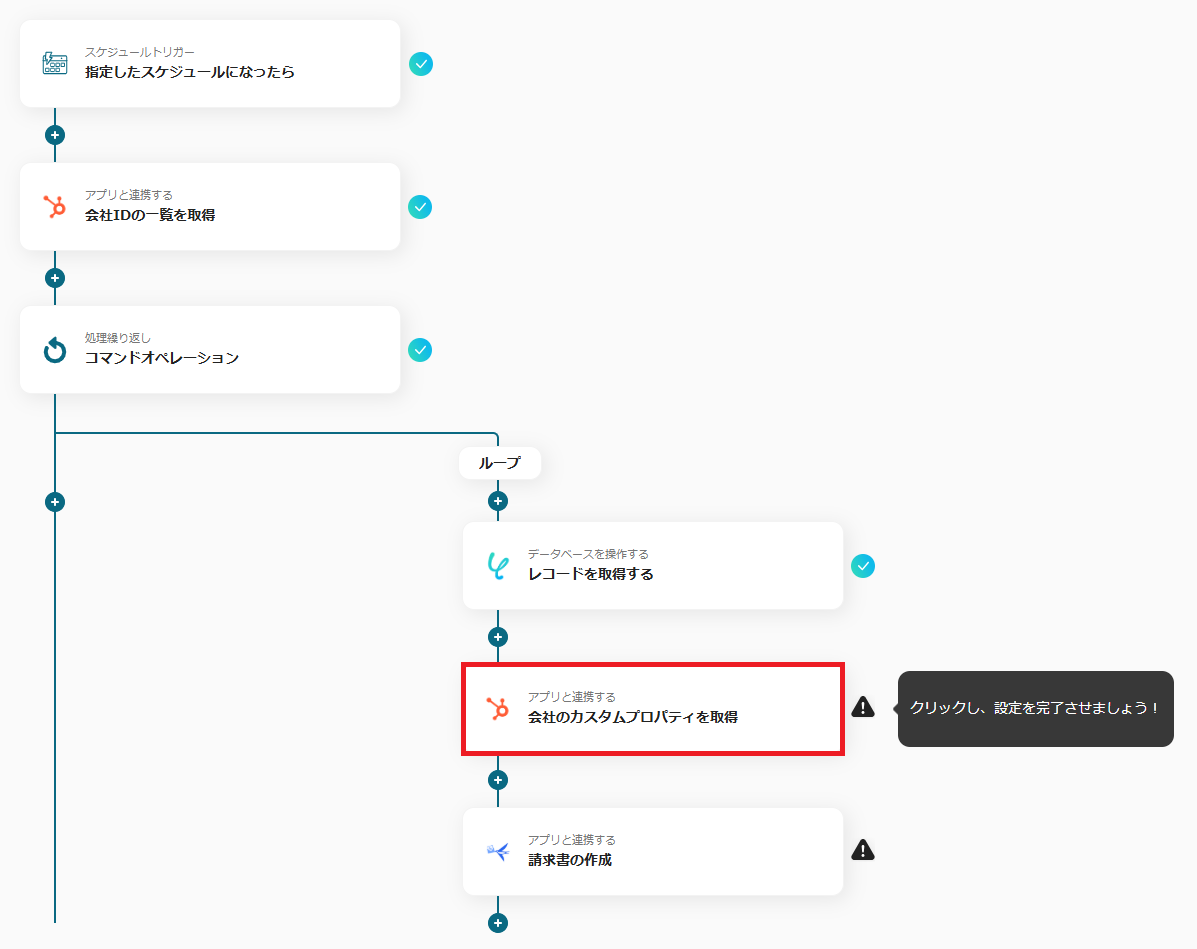The width and height of the screenshot is (1197, 949).
Task: Click checkmark beside レコードを取得する
Action: tap(863, 566)
